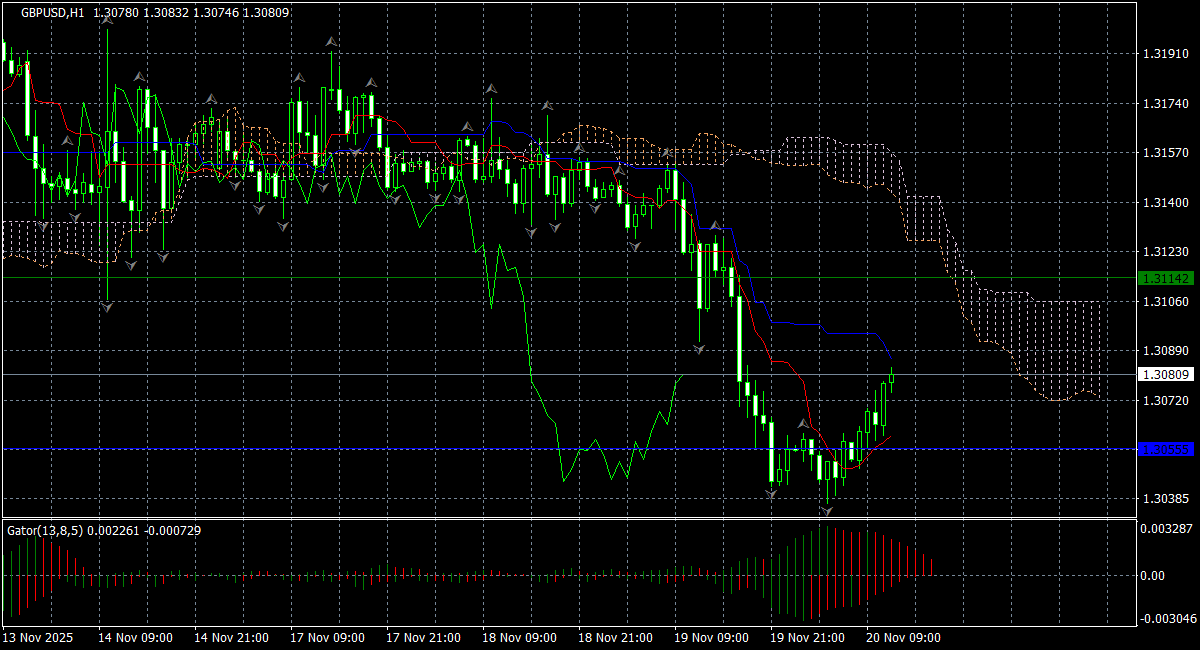Click the 20 Nov 09:00 time label
Image resolution: width=1200 pixels, height=650 pixels.
pos(904,637)
